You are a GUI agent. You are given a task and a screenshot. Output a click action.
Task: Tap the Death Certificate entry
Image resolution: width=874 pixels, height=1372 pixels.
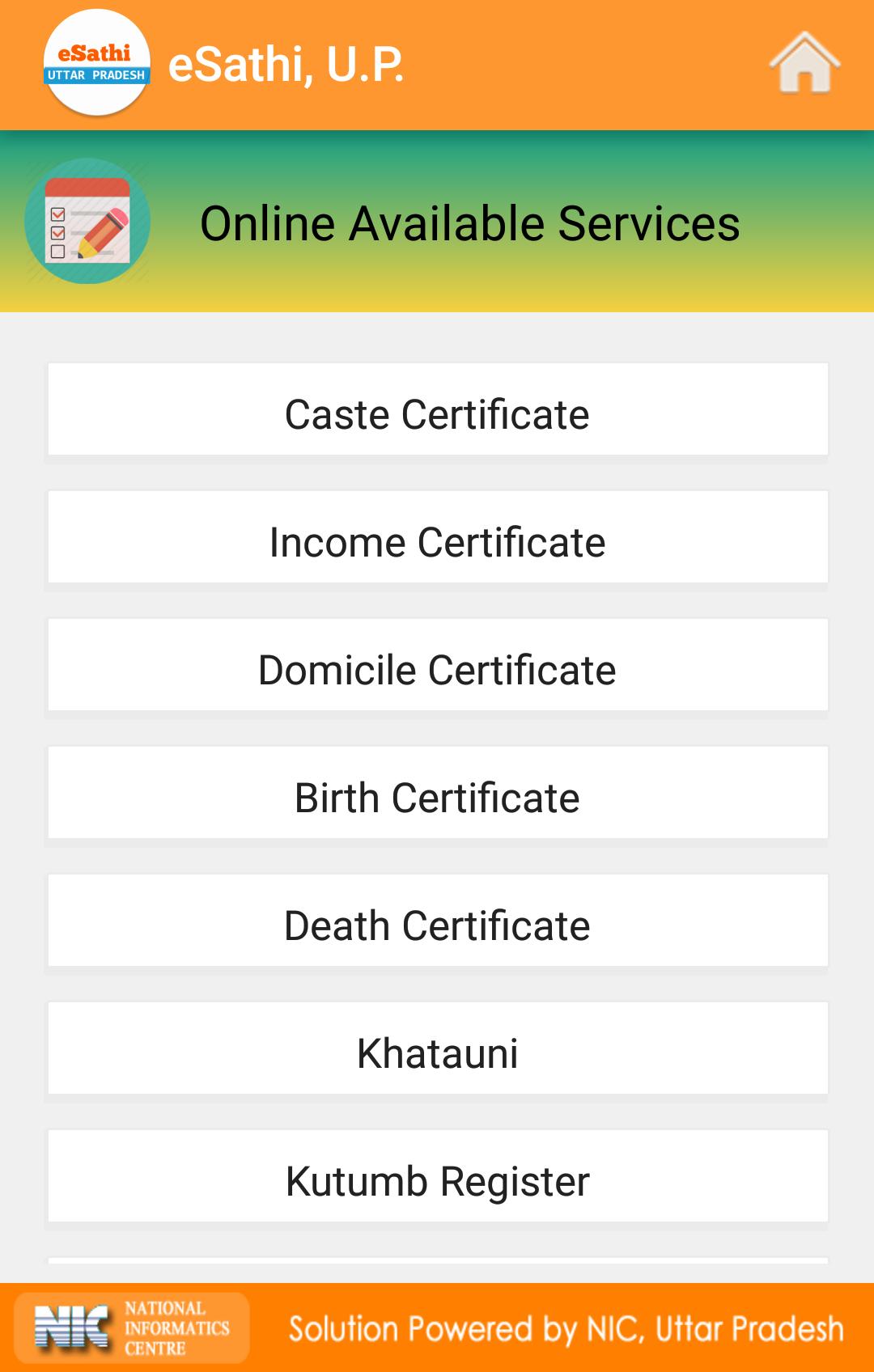pos(438,921)
